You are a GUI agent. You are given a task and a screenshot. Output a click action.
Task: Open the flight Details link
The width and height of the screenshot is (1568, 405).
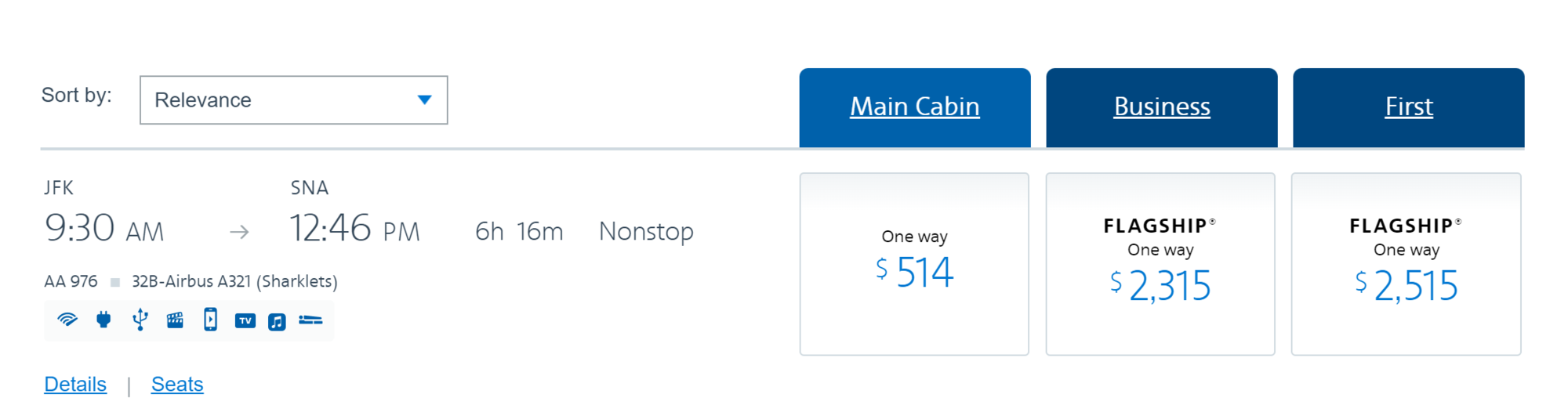[x=75, y=384]
